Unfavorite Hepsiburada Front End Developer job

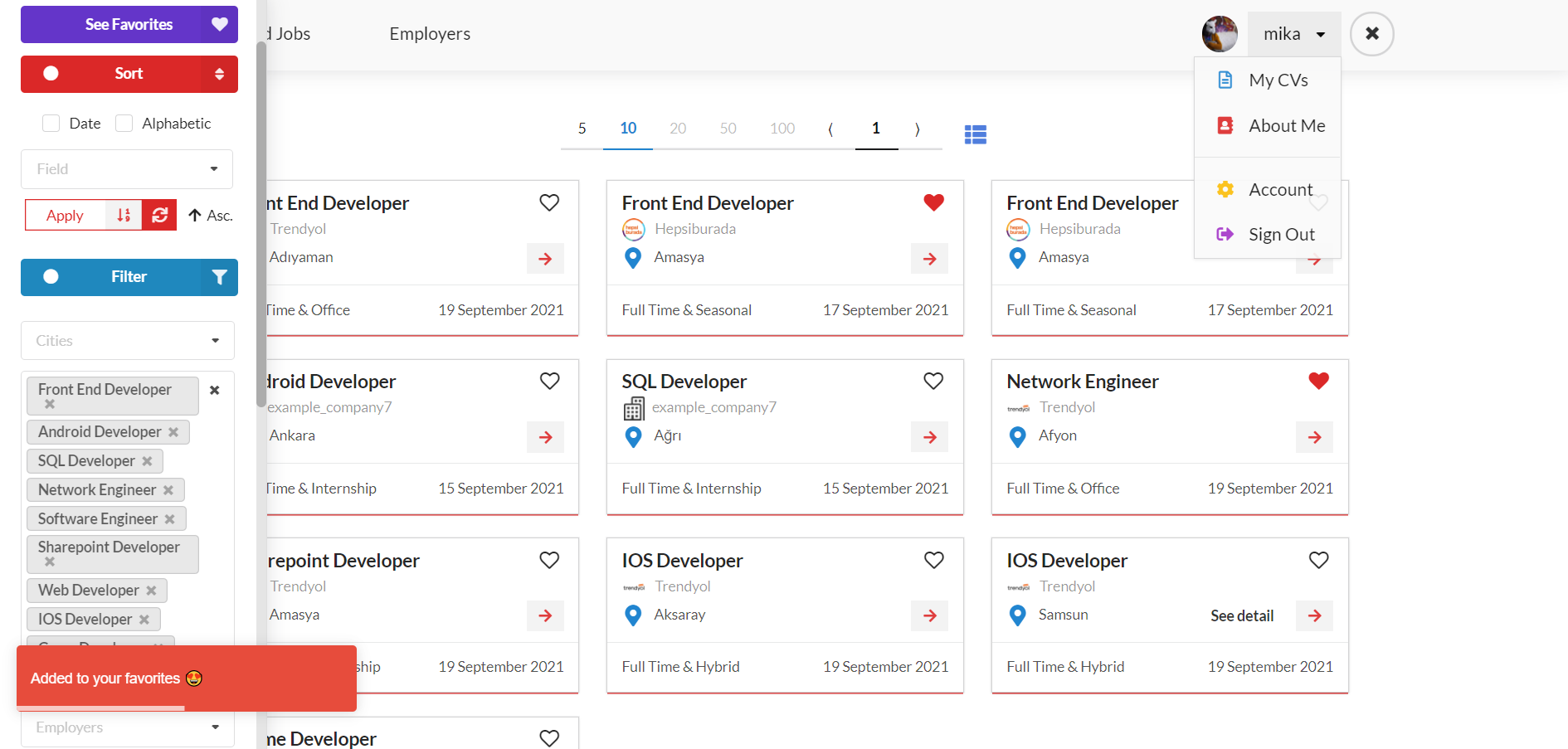point(934,202)
